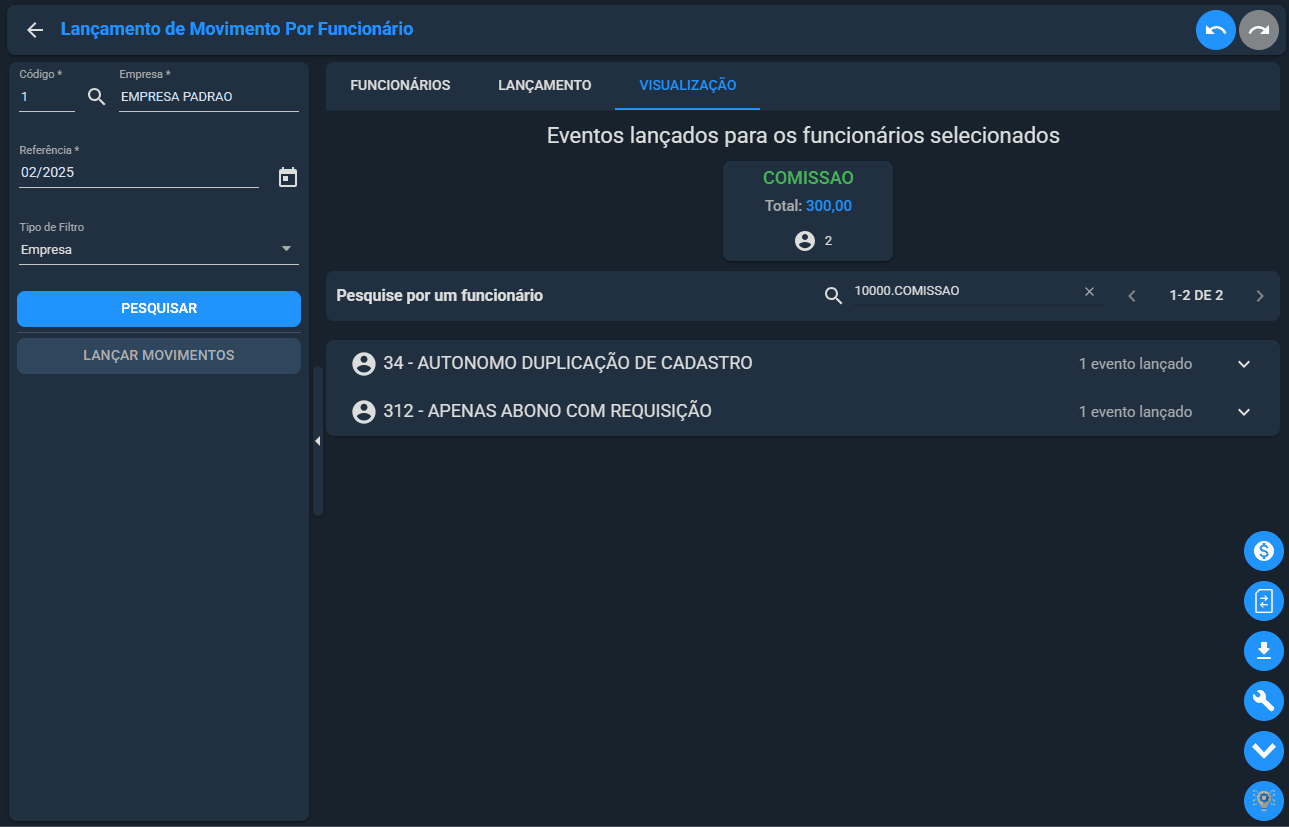The height and width of the screenshot is (827, 1289).
Task: Open the wrench tools floating button
Action: 1264,701
